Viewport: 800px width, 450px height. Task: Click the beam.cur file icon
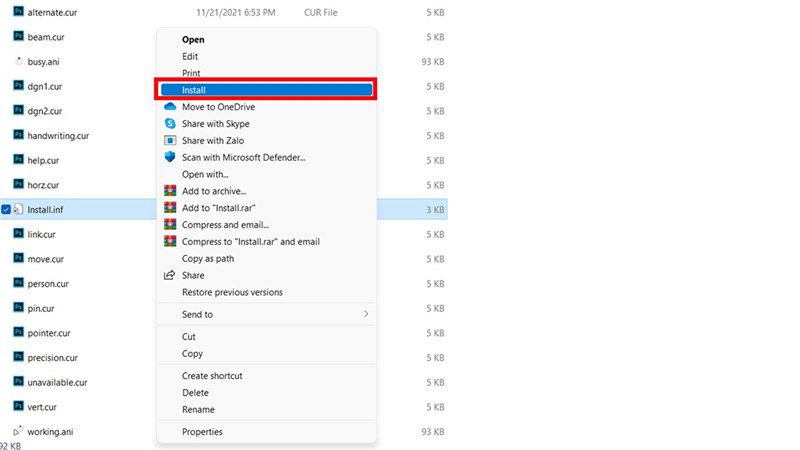[18, 36]
